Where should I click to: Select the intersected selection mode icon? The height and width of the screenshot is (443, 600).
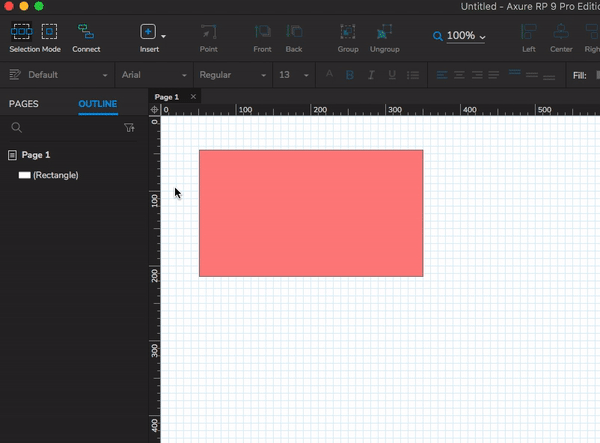click(x=21, y=31)
